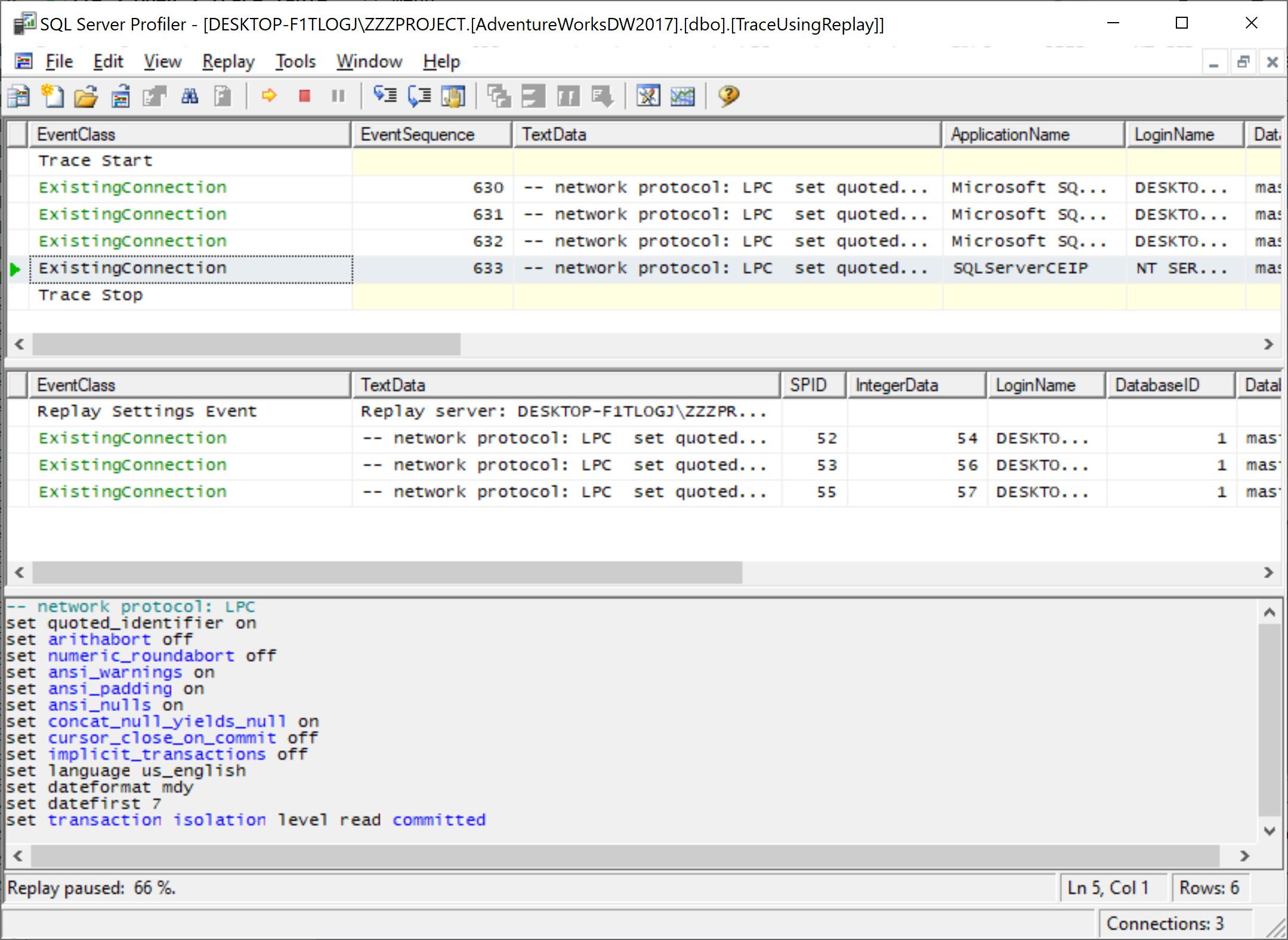
Task: Select the Replay Settings Event row
Action: [147, 412]
